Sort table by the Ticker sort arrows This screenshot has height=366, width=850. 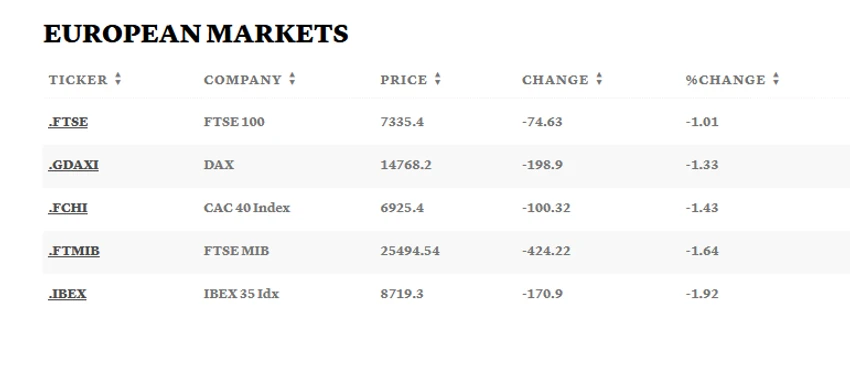point(118,79)
